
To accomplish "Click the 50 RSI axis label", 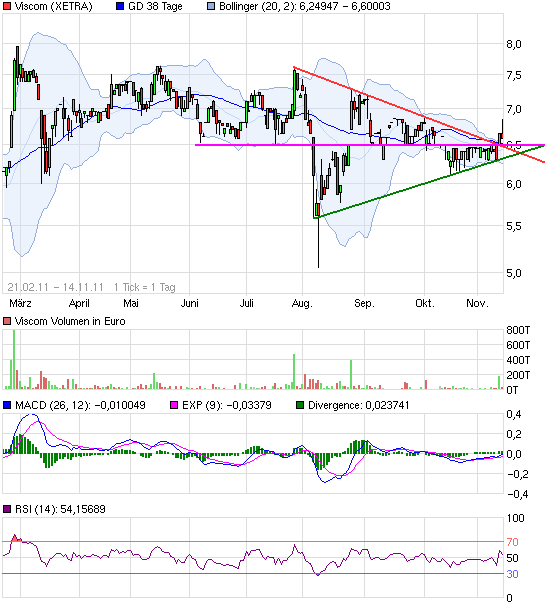I will (512, 558).
